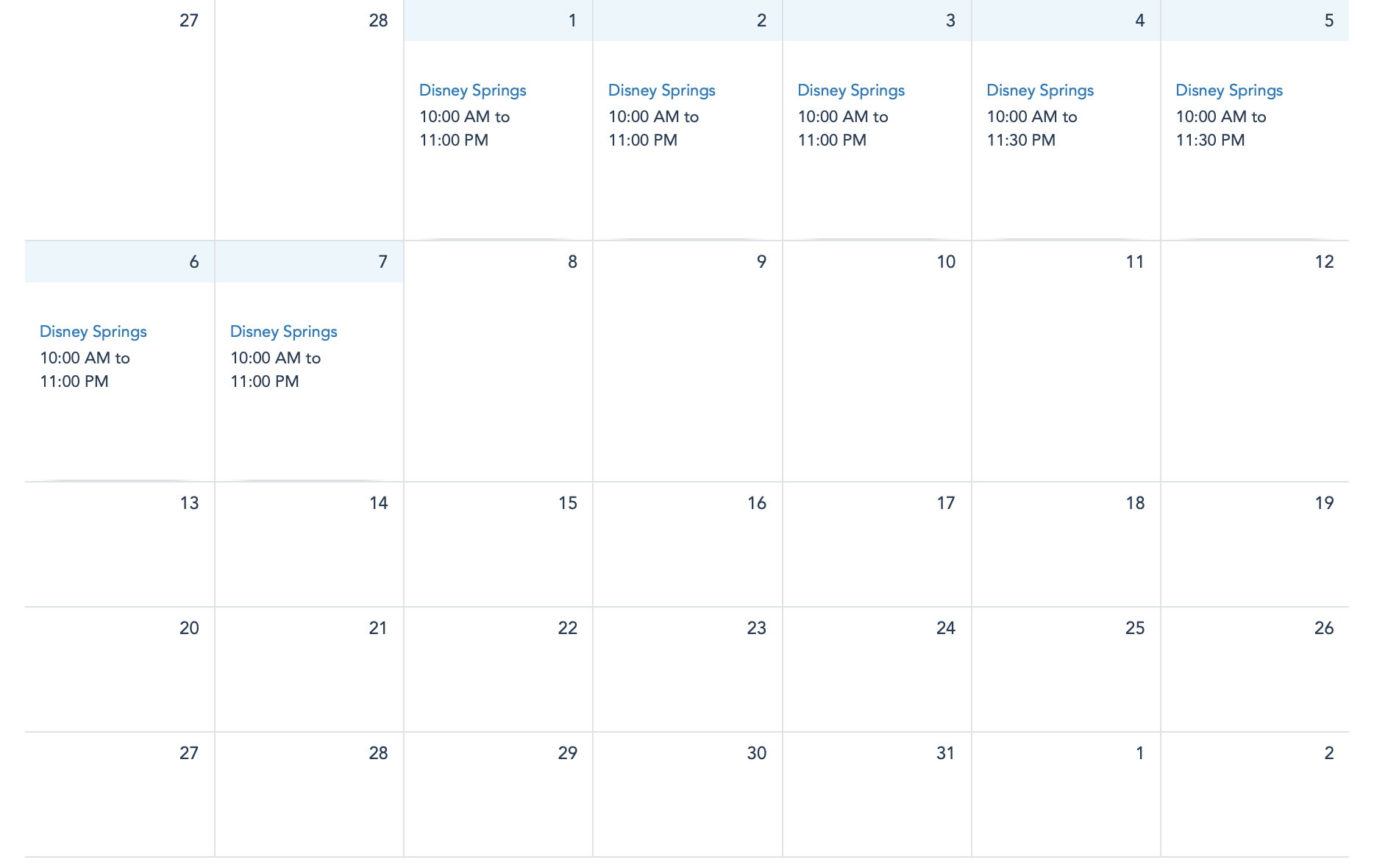
Task: Select day 10 on the calendar
Action: (877, 360)
